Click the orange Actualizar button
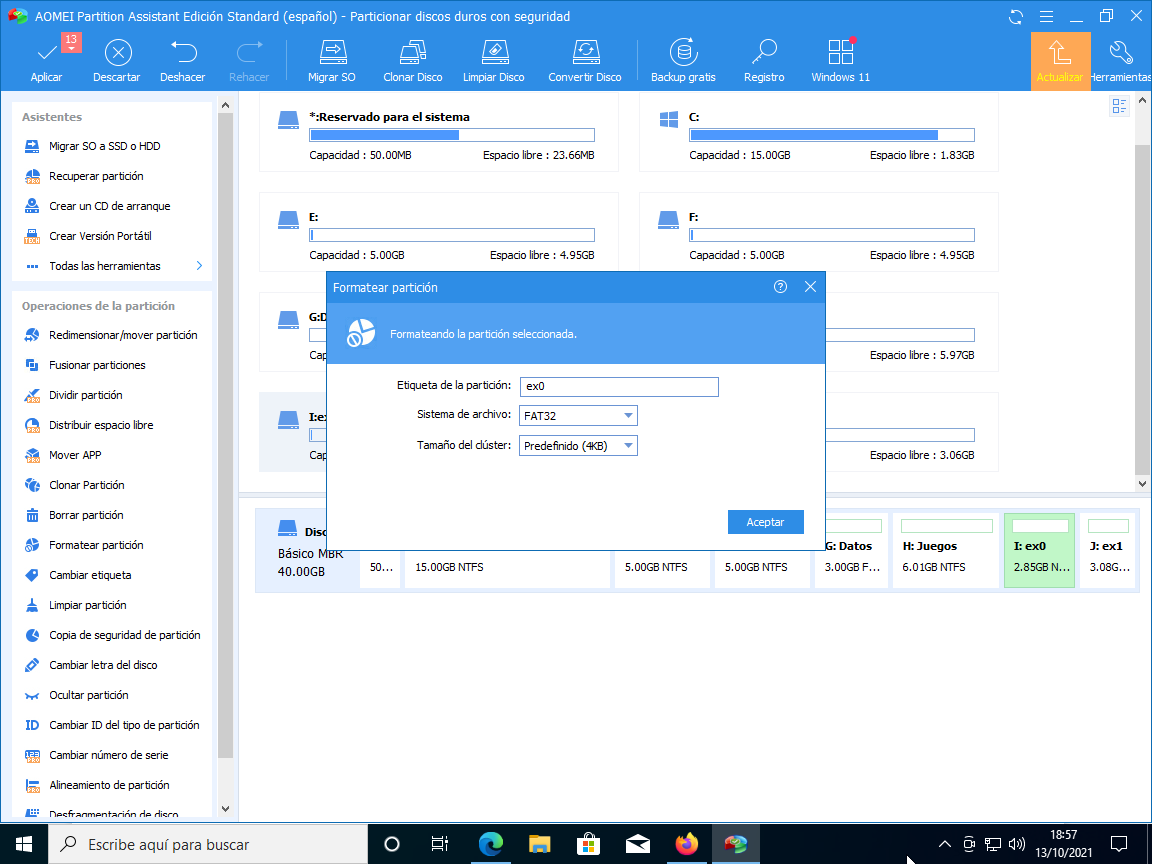 (1060, 61)
